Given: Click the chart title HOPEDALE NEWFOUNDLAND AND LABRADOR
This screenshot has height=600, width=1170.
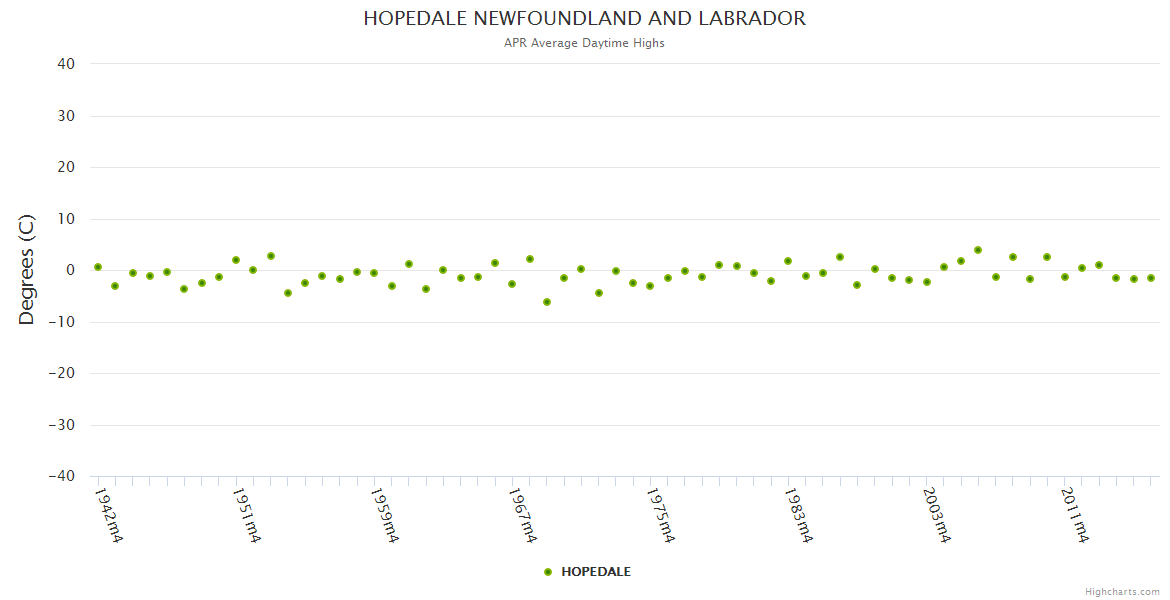Looking at the screenshot, I should coord(584,19).
